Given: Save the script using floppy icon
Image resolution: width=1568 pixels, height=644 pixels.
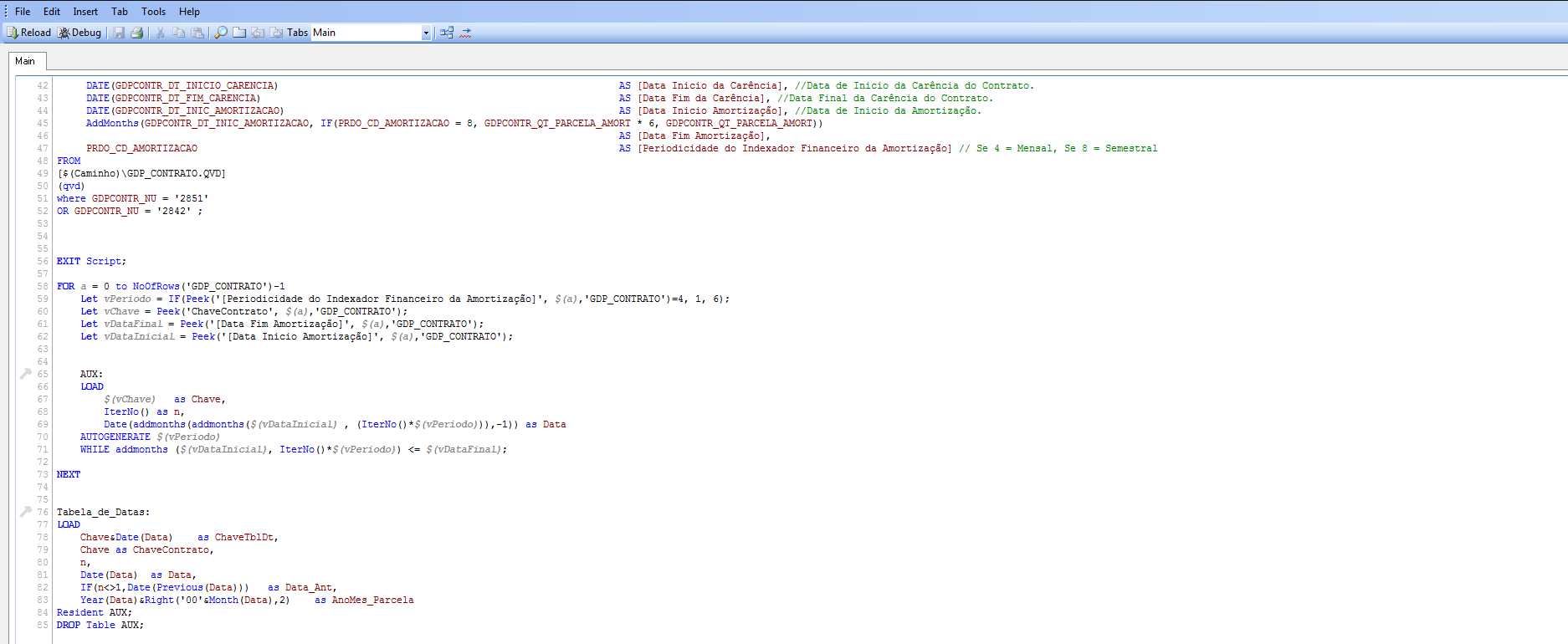Looking at the screenshot, I should pyautogui.click(x=119, y=33).
